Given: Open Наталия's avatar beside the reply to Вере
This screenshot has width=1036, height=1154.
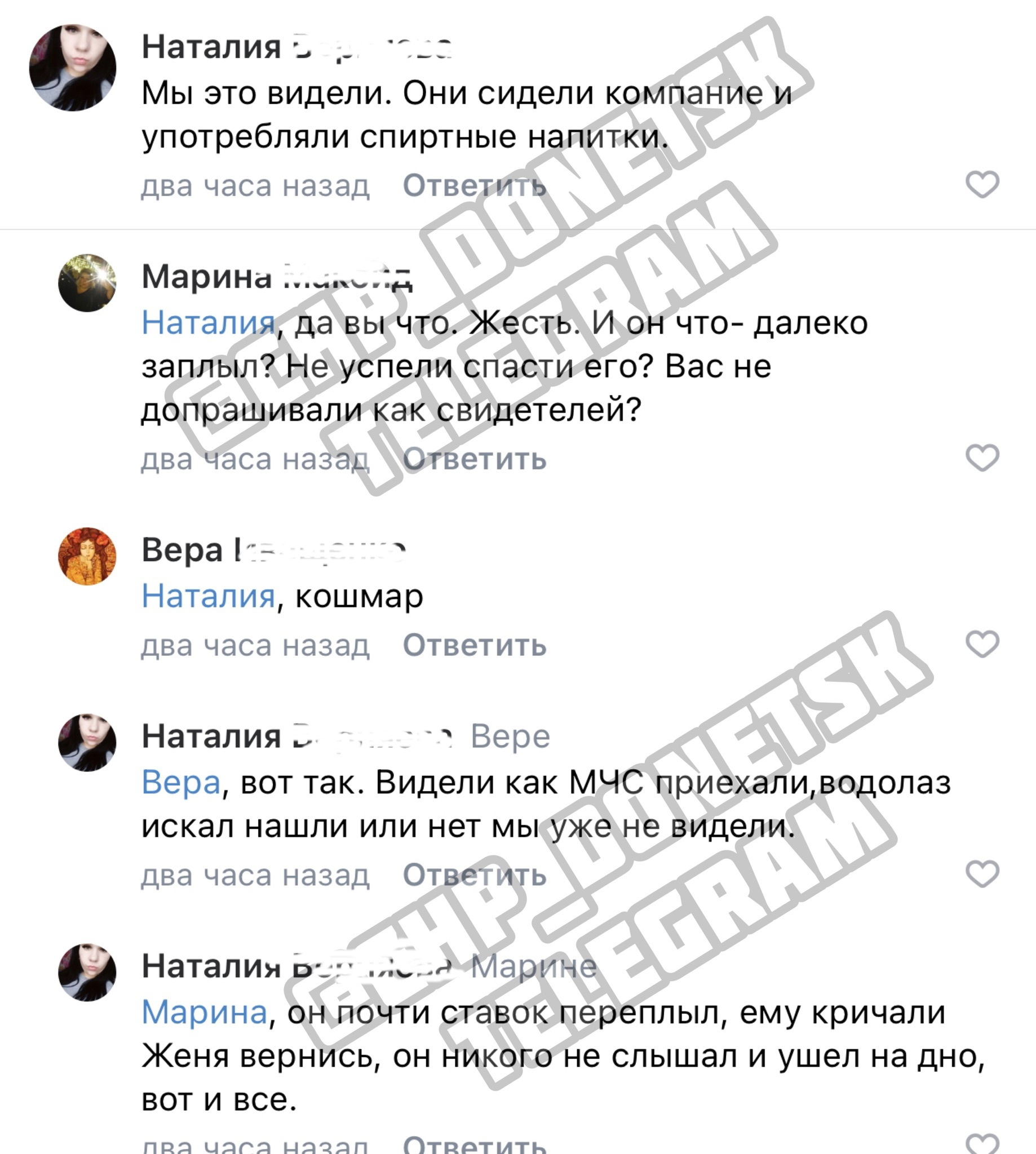Looking at the screenshot, I should pyautogui.click(x=87, y=742).
